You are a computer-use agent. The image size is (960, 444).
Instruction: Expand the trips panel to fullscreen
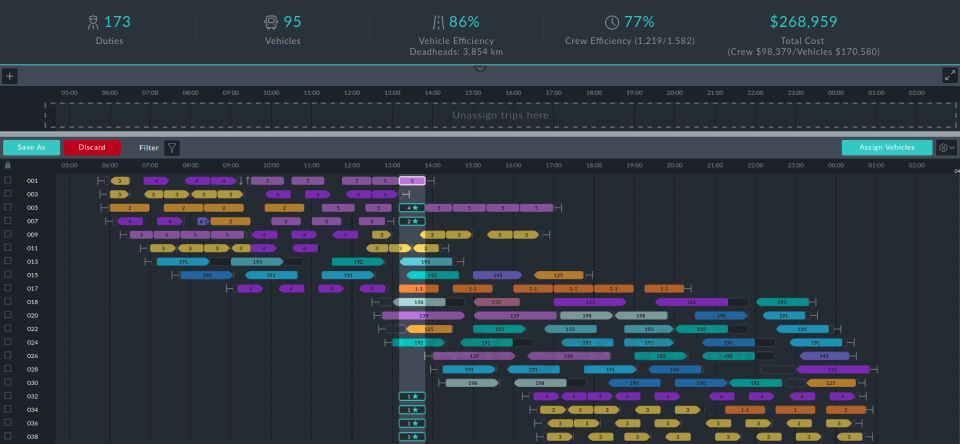pyautogui.click(x=950, y=76)
